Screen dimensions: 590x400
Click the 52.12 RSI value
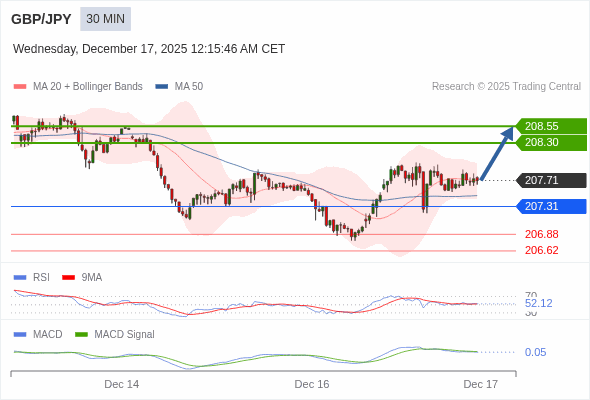pyautogui.click(x=538, y=303)
